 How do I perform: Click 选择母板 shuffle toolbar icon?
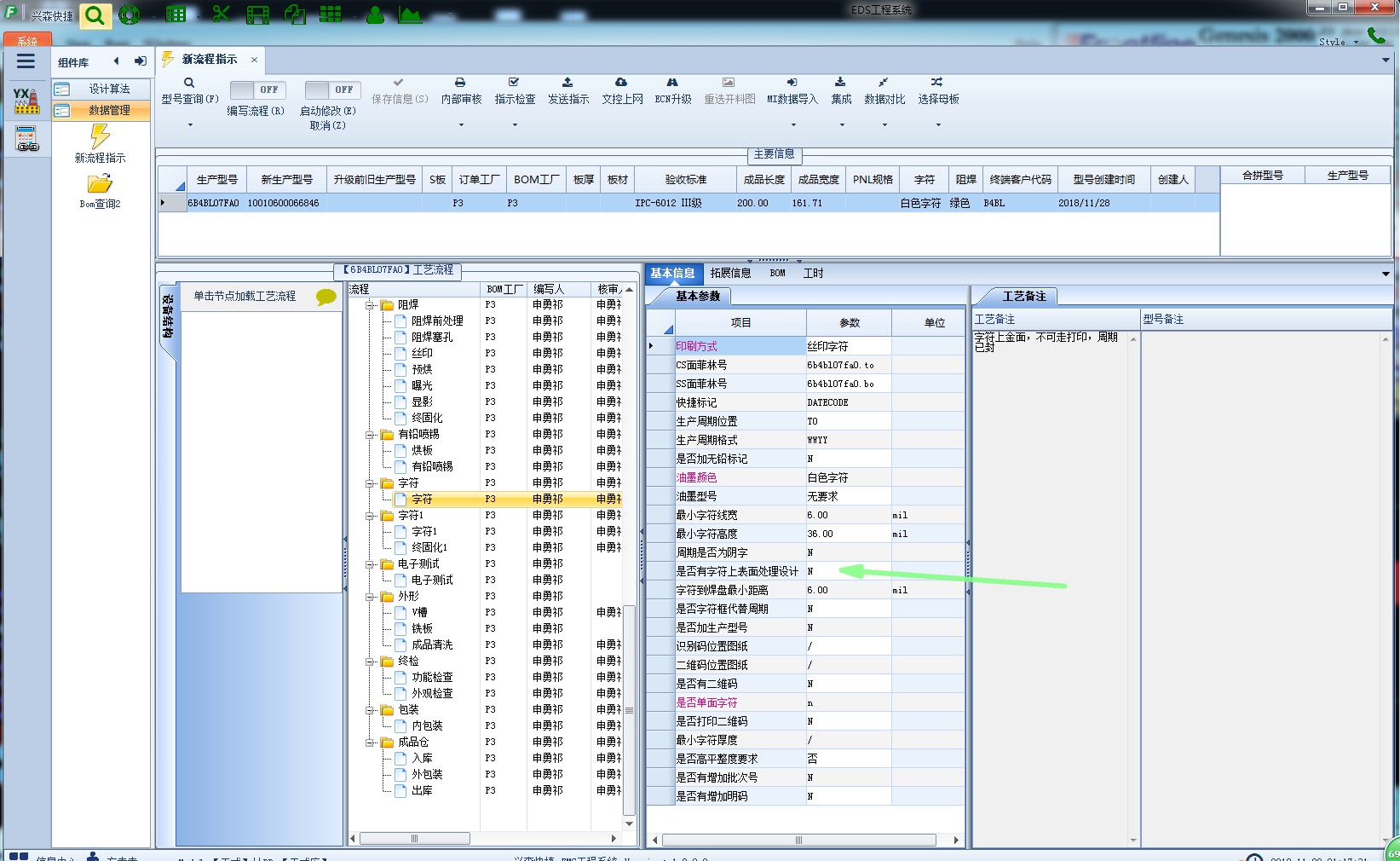tap(937, 83)
